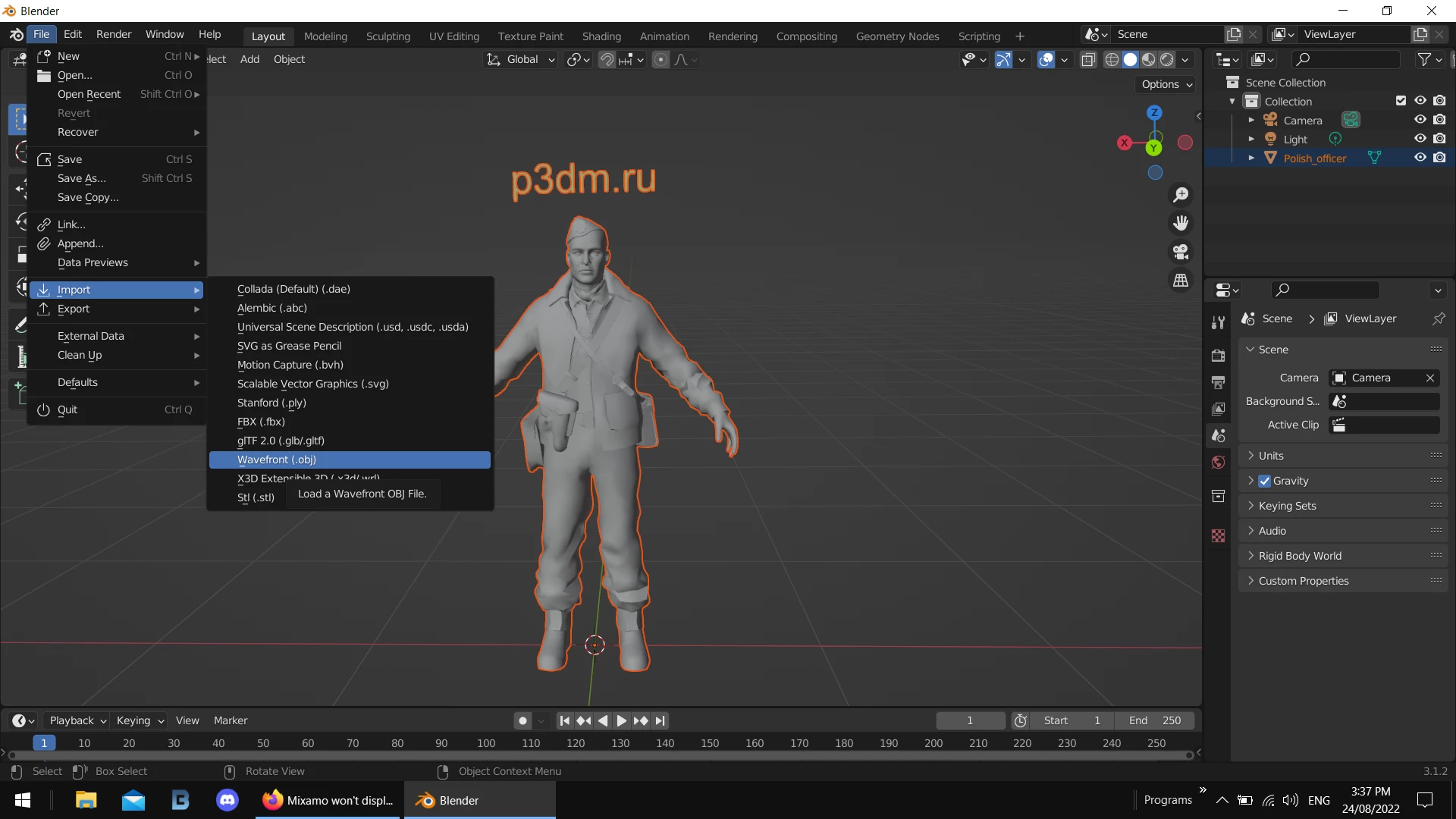Hide Polish_officer with its eye icon
Viewport: 1456px width, 819px height.
(1420, 158)
